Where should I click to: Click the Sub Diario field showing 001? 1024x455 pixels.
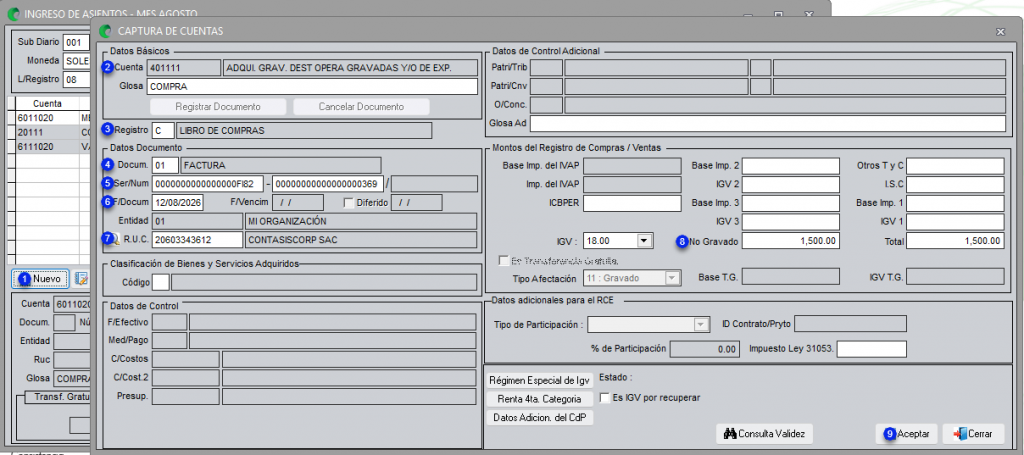click(76, 42)
